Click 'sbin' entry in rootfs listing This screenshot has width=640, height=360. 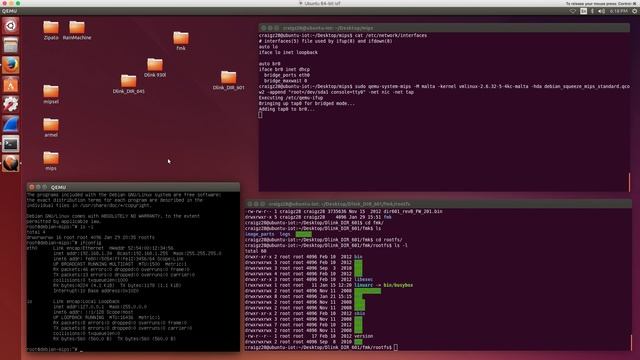[x=360, y=313]
